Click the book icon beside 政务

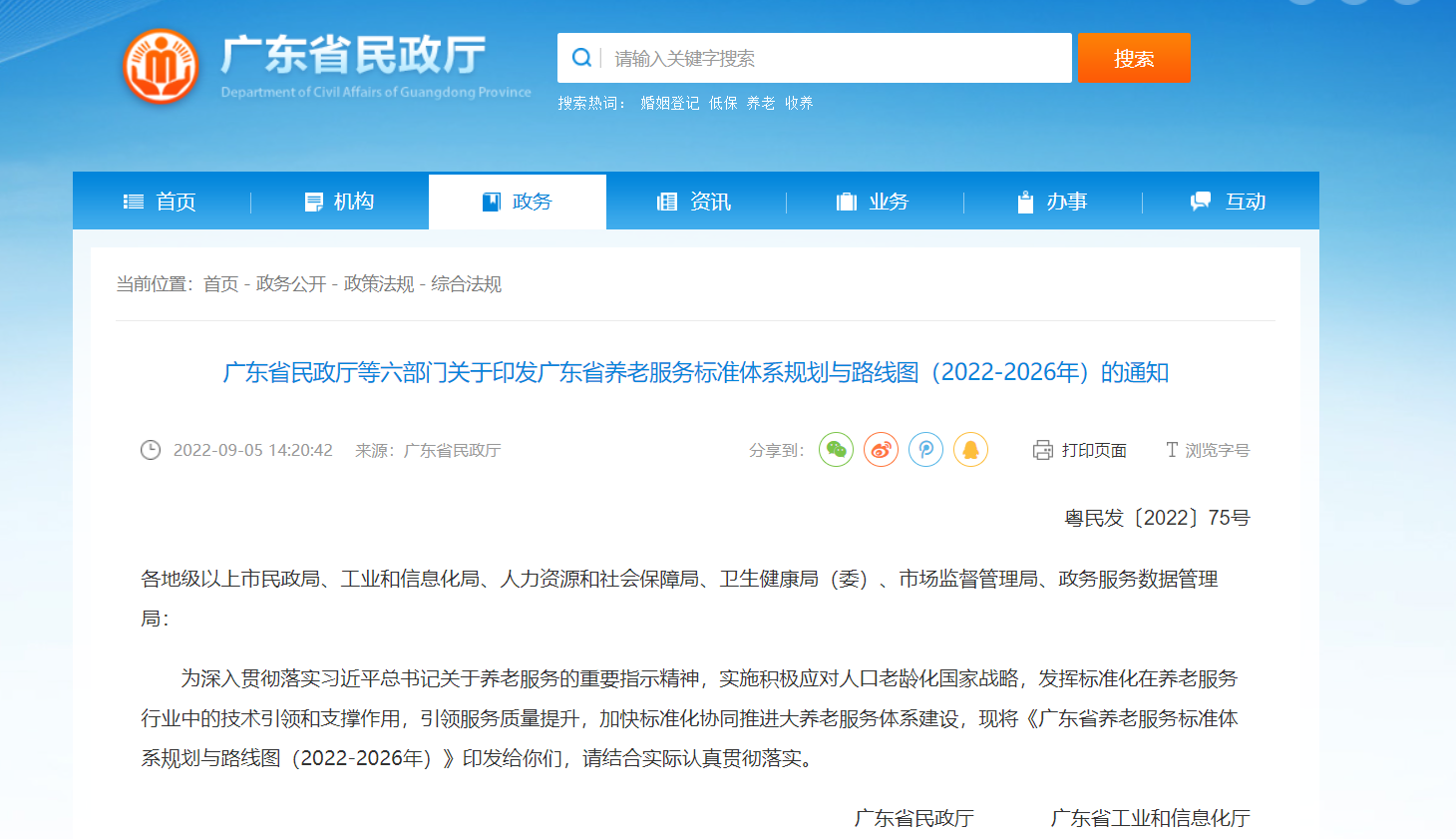pos(491,202)
